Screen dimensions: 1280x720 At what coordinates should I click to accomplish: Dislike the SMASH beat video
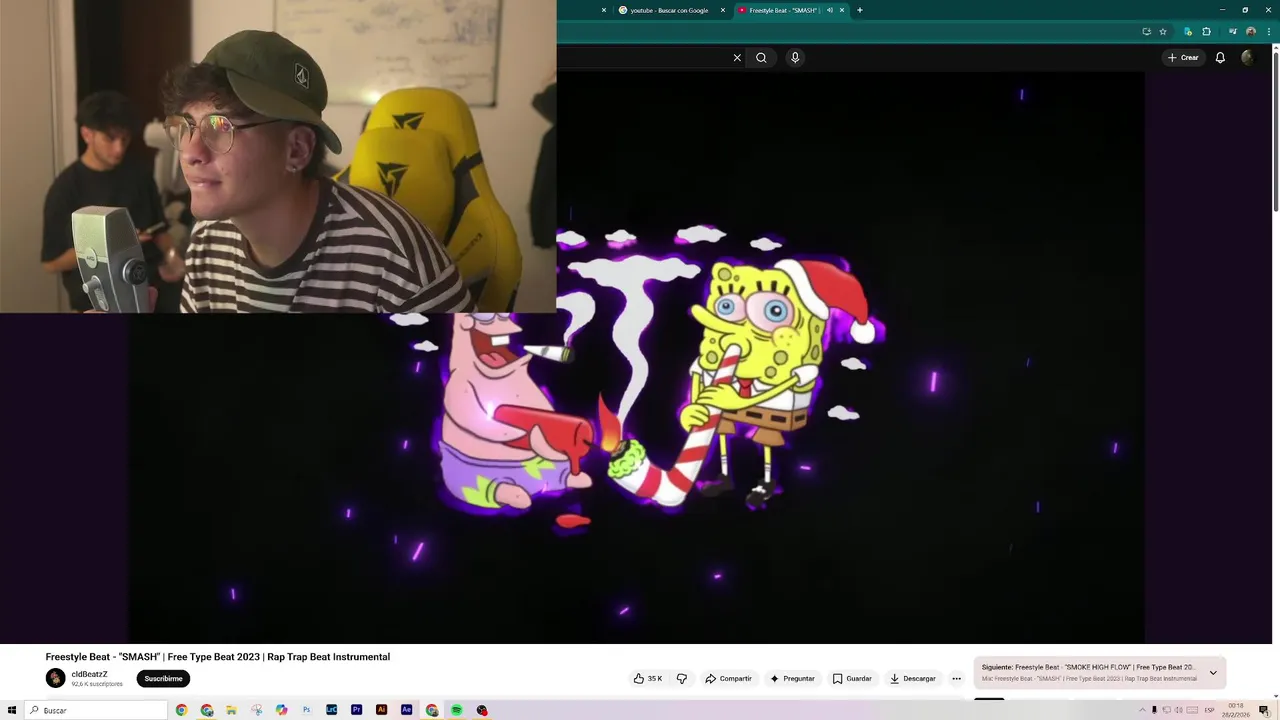682,678
